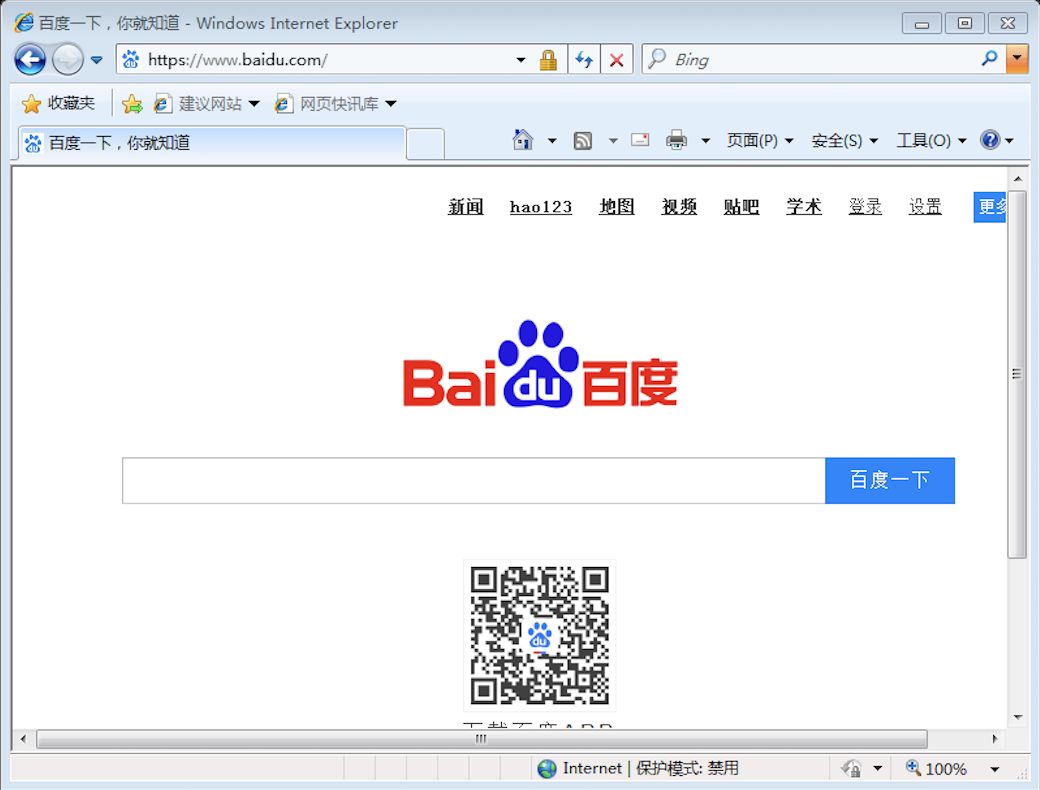Open the hao123 link
Screen dimensions: 1040x790
click(540, 207)
